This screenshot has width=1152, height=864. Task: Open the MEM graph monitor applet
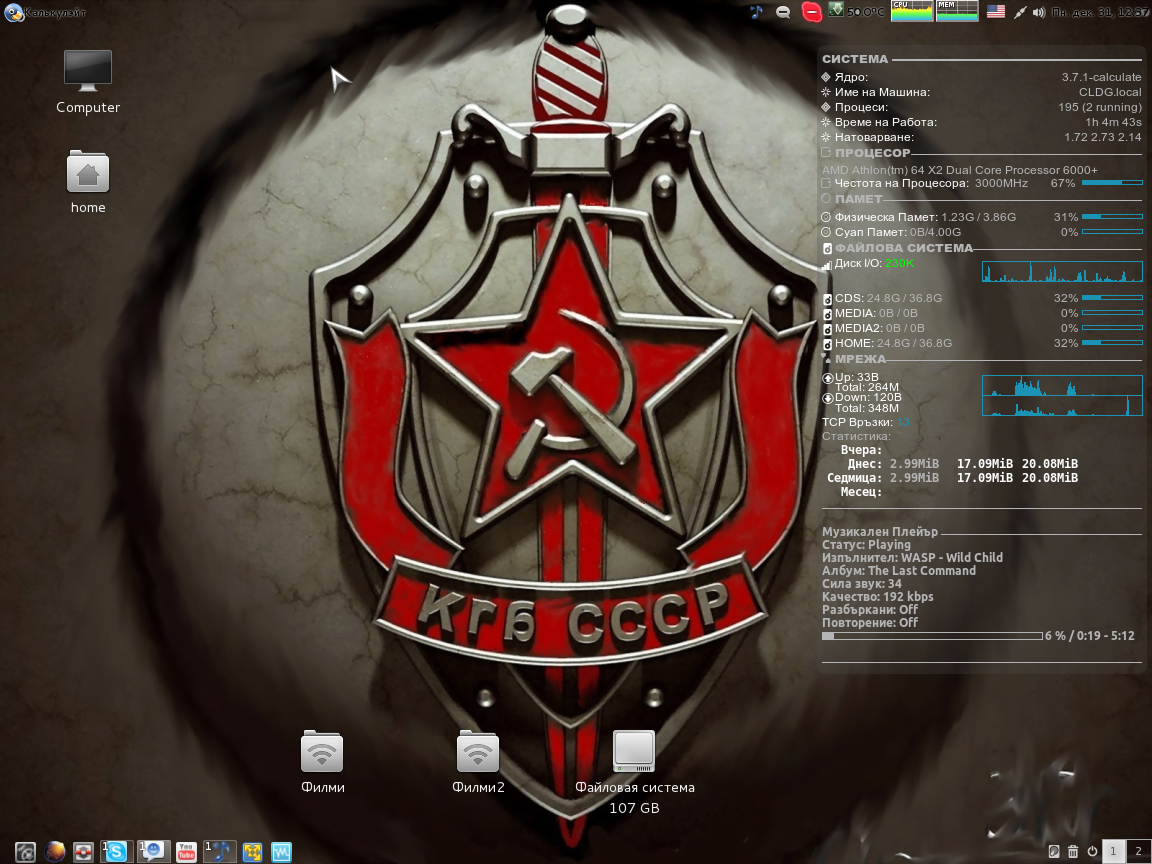point(957,11)
